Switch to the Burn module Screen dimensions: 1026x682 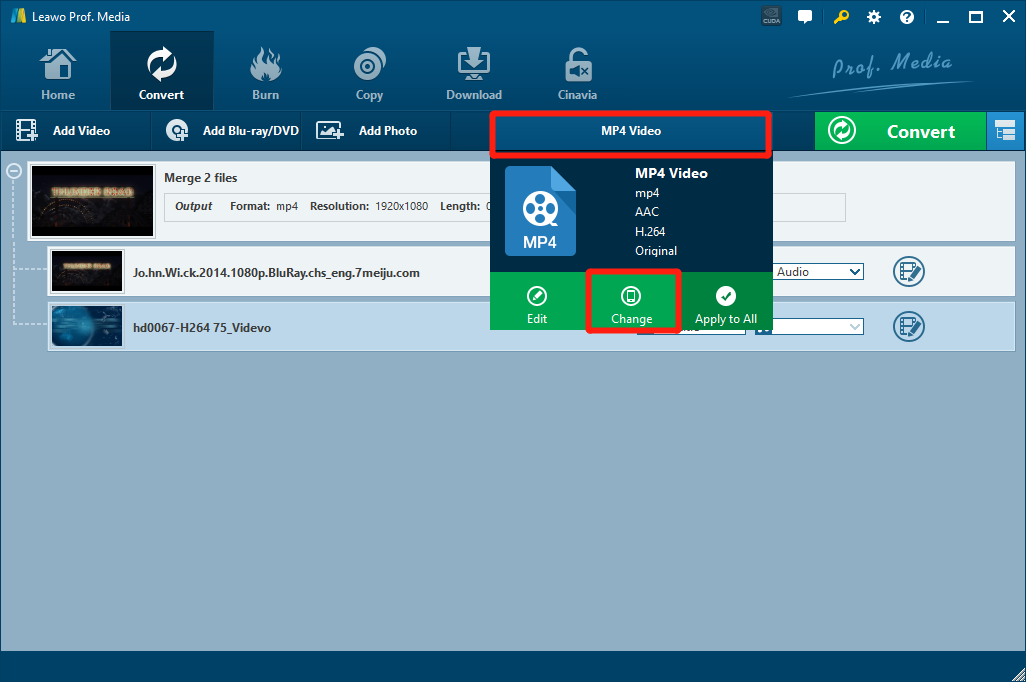265,75
